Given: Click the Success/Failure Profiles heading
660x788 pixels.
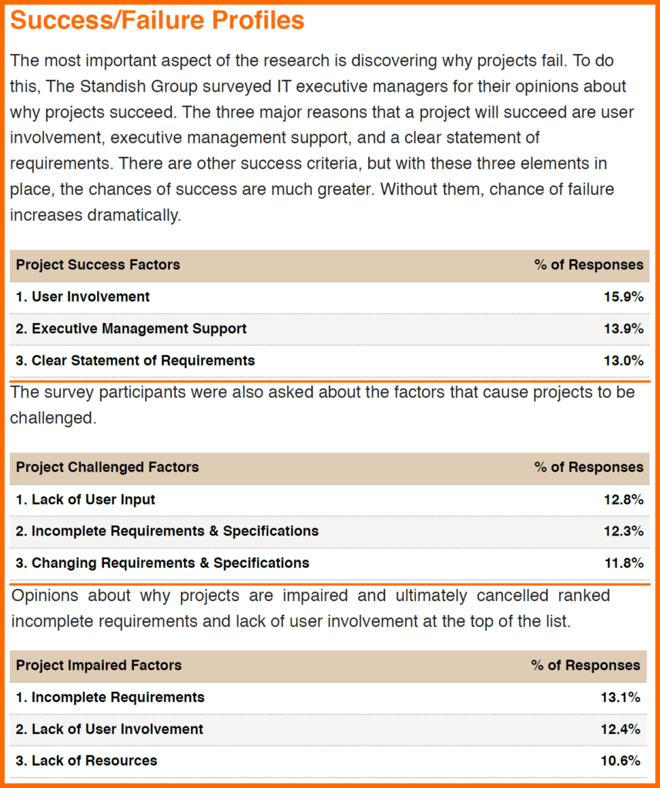Looking at the screenshot, I should (x=157, y=20).
